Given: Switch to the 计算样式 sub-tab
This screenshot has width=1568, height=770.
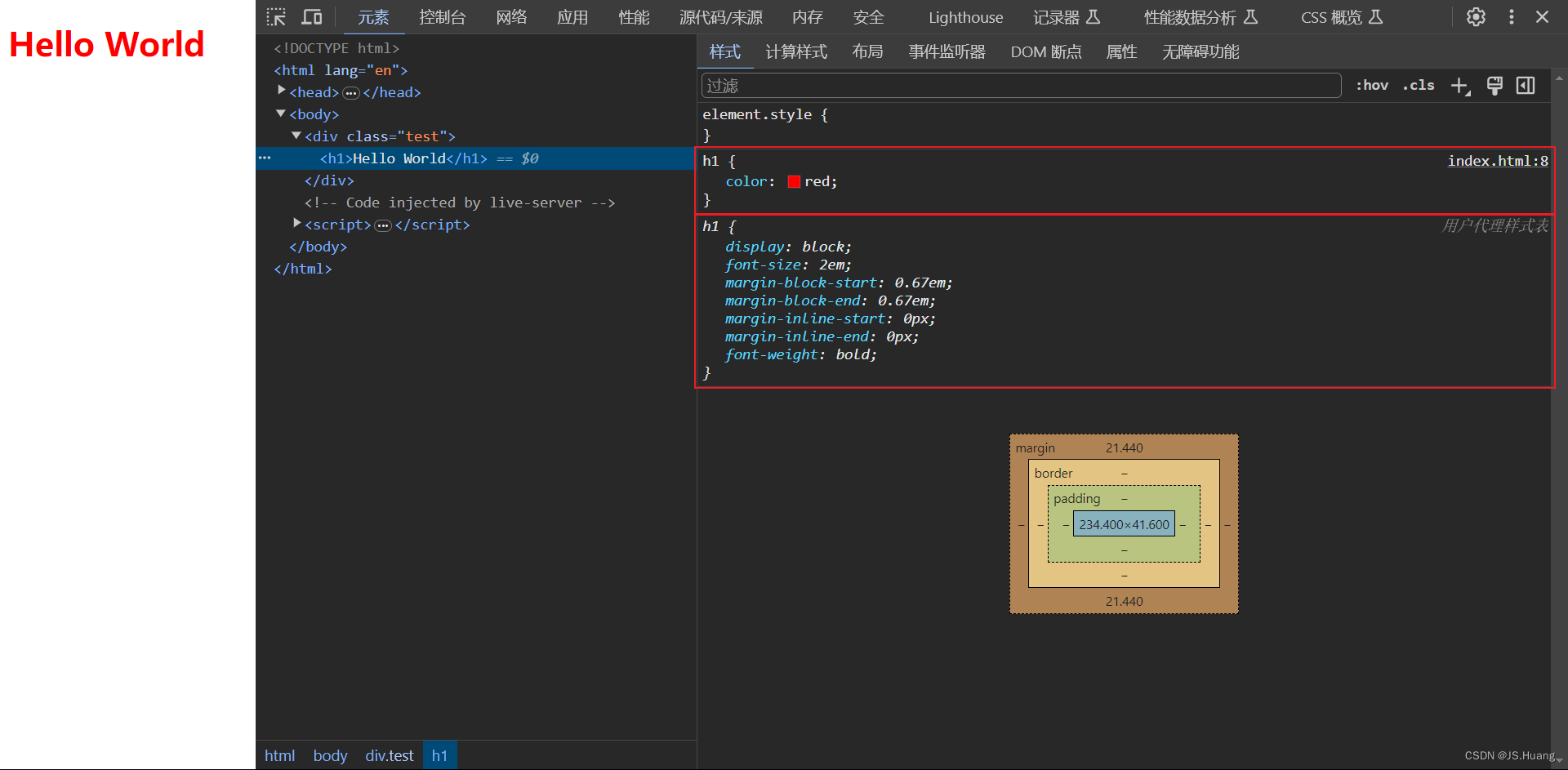Looking at the screenshot, I should coord(796,51).
